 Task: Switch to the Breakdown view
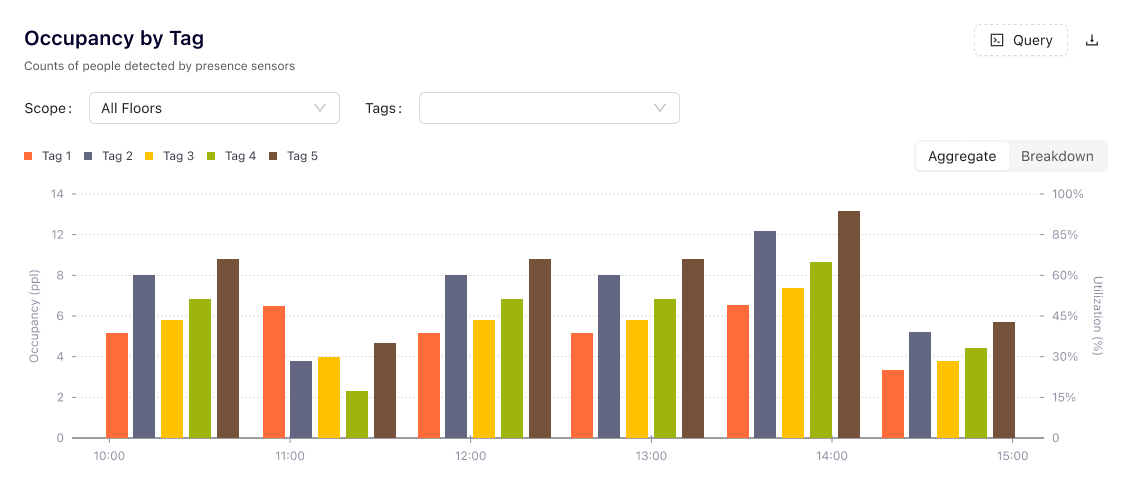1057,156
